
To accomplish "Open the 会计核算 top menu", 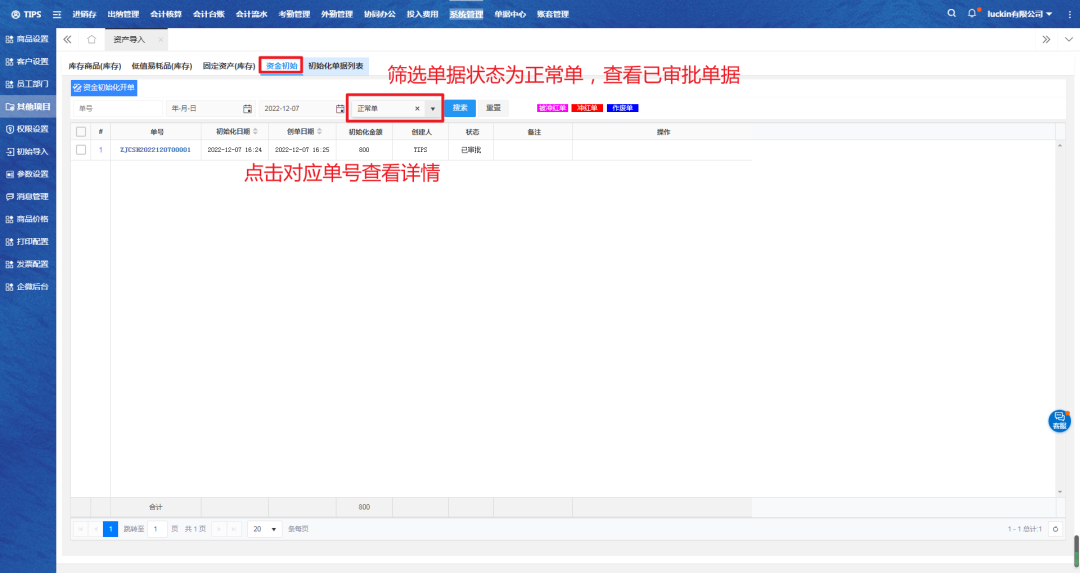I will pos(166,14).
